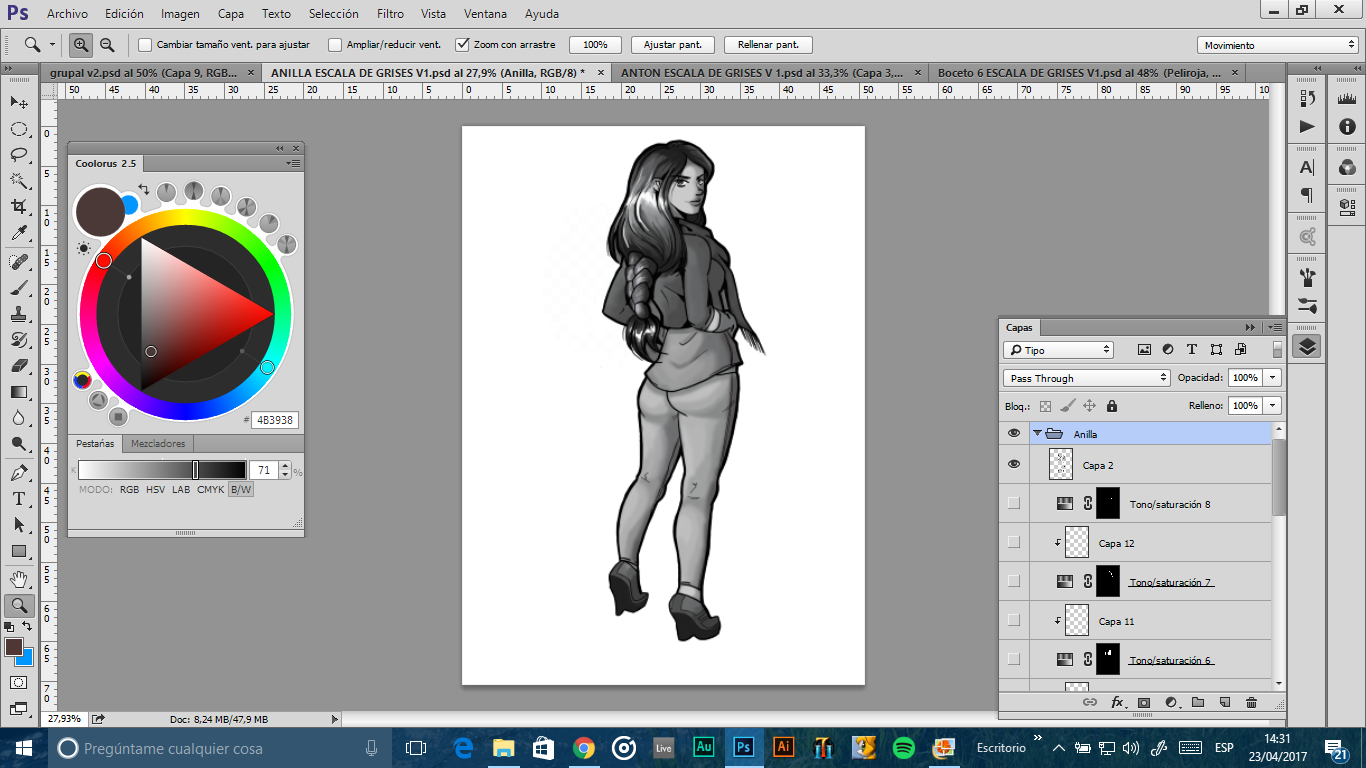1366x768 pixels.
Task: Show the Capa 12 layer
Action: (1014, 542)
